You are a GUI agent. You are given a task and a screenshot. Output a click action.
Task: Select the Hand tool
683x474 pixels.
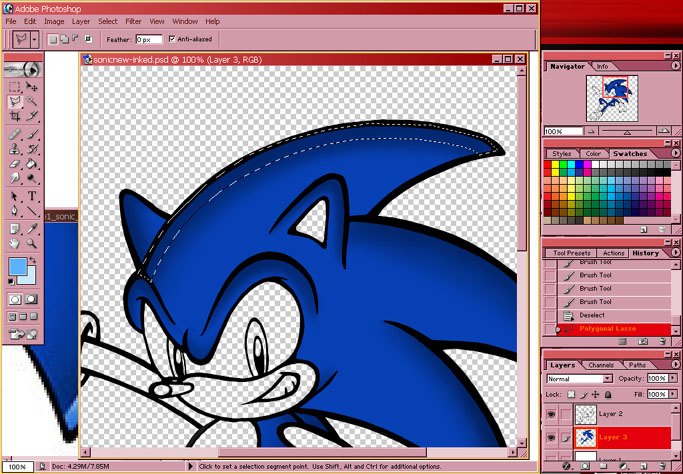(15, 244)
